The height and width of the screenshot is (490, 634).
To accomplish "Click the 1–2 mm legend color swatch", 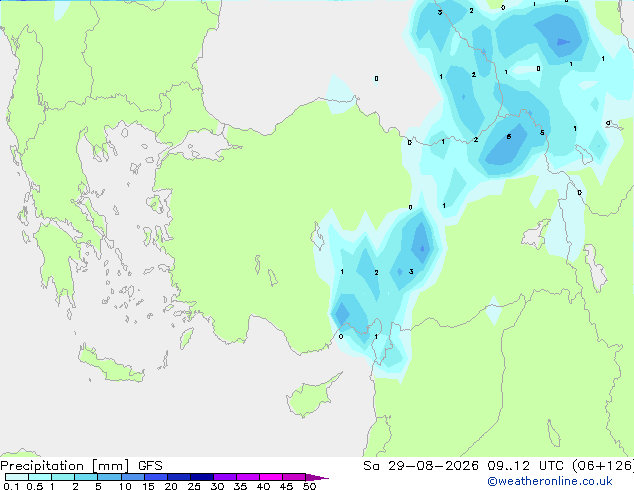I will click(x=63, y=477).
